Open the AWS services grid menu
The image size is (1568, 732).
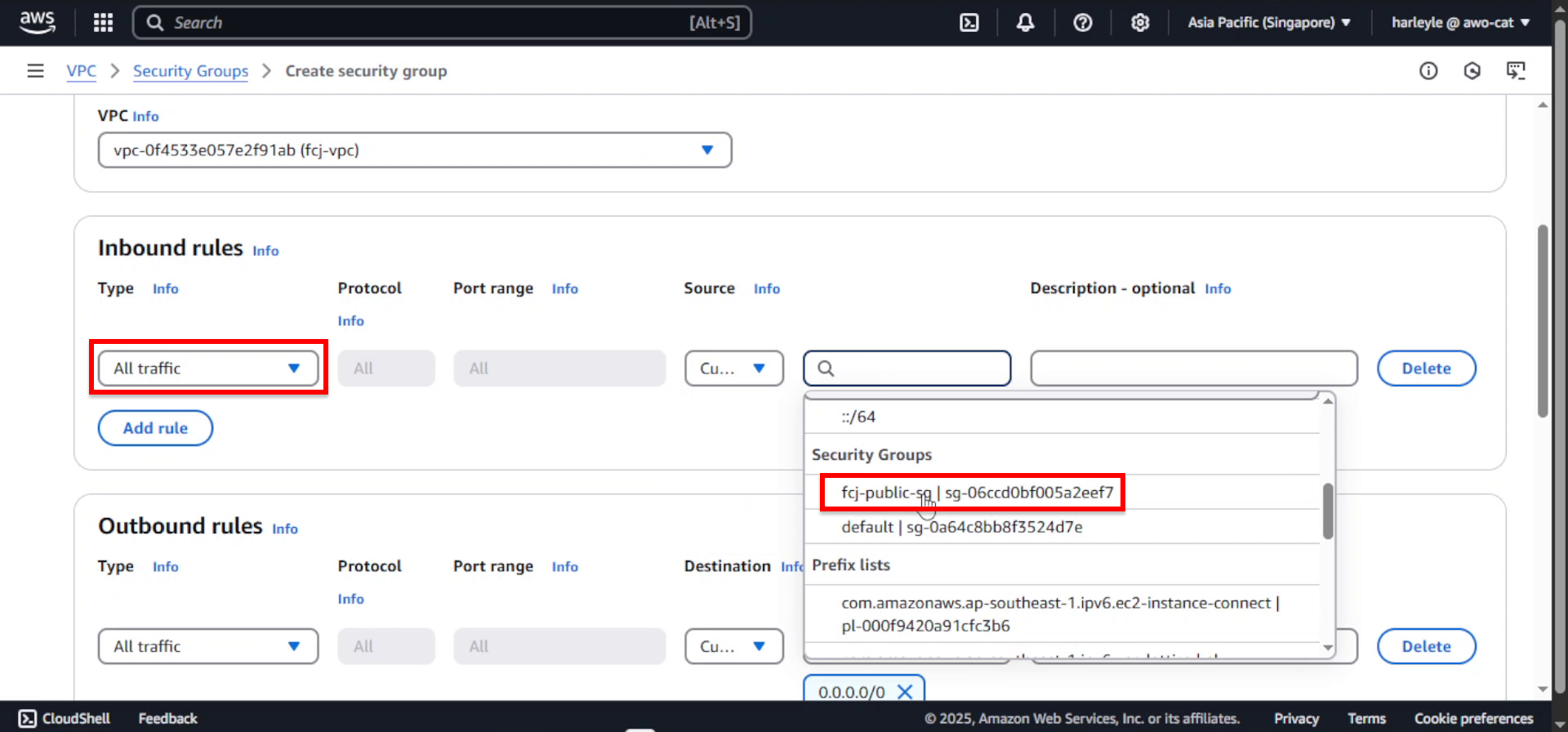[103, 22]
